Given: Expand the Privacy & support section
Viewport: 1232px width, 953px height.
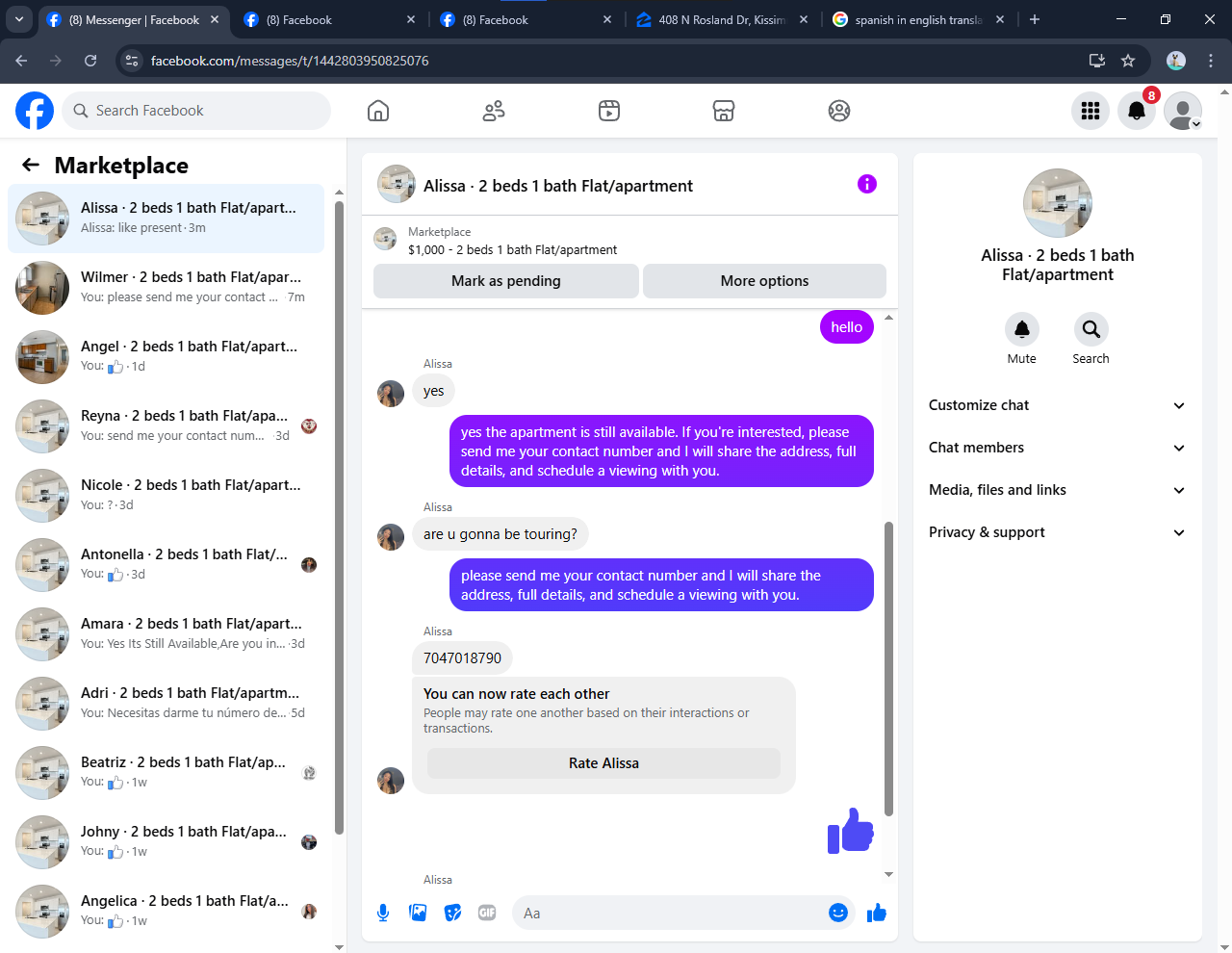Looking at the screenshot, I should pyautogui.click(x=1057, y=532).
